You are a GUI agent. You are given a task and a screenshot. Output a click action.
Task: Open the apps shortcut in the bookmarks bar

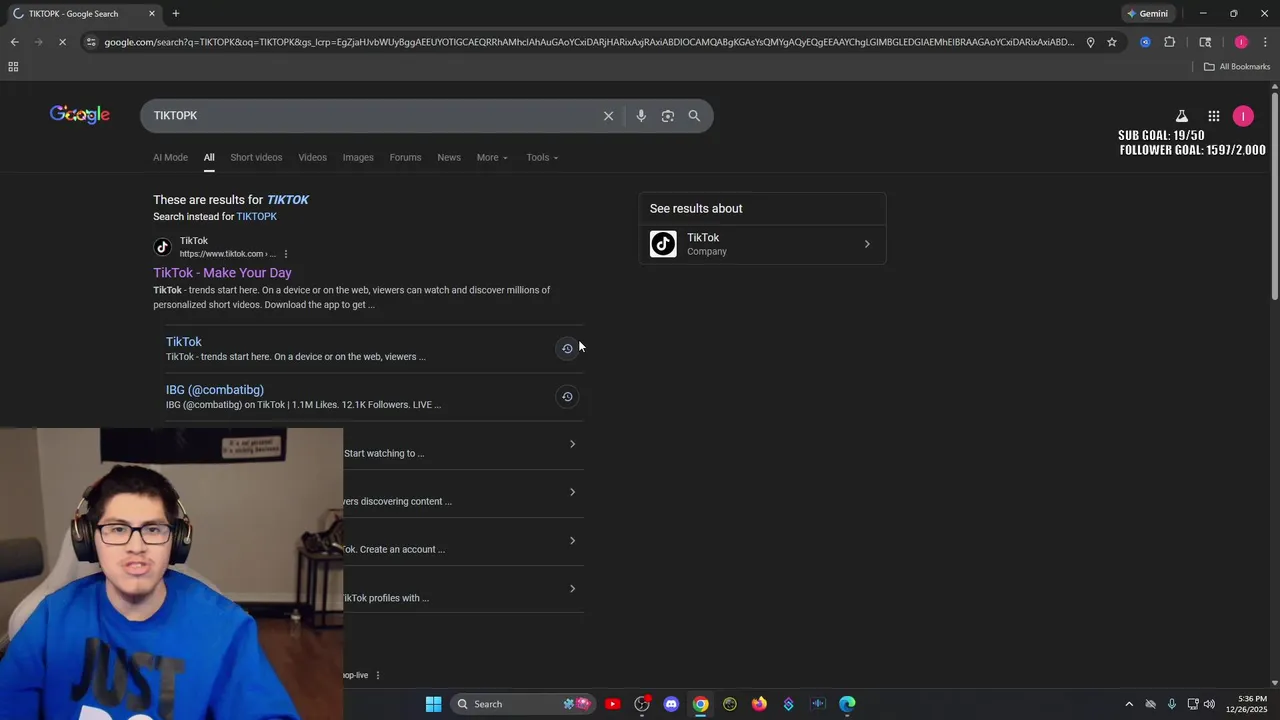coord(13,67)
